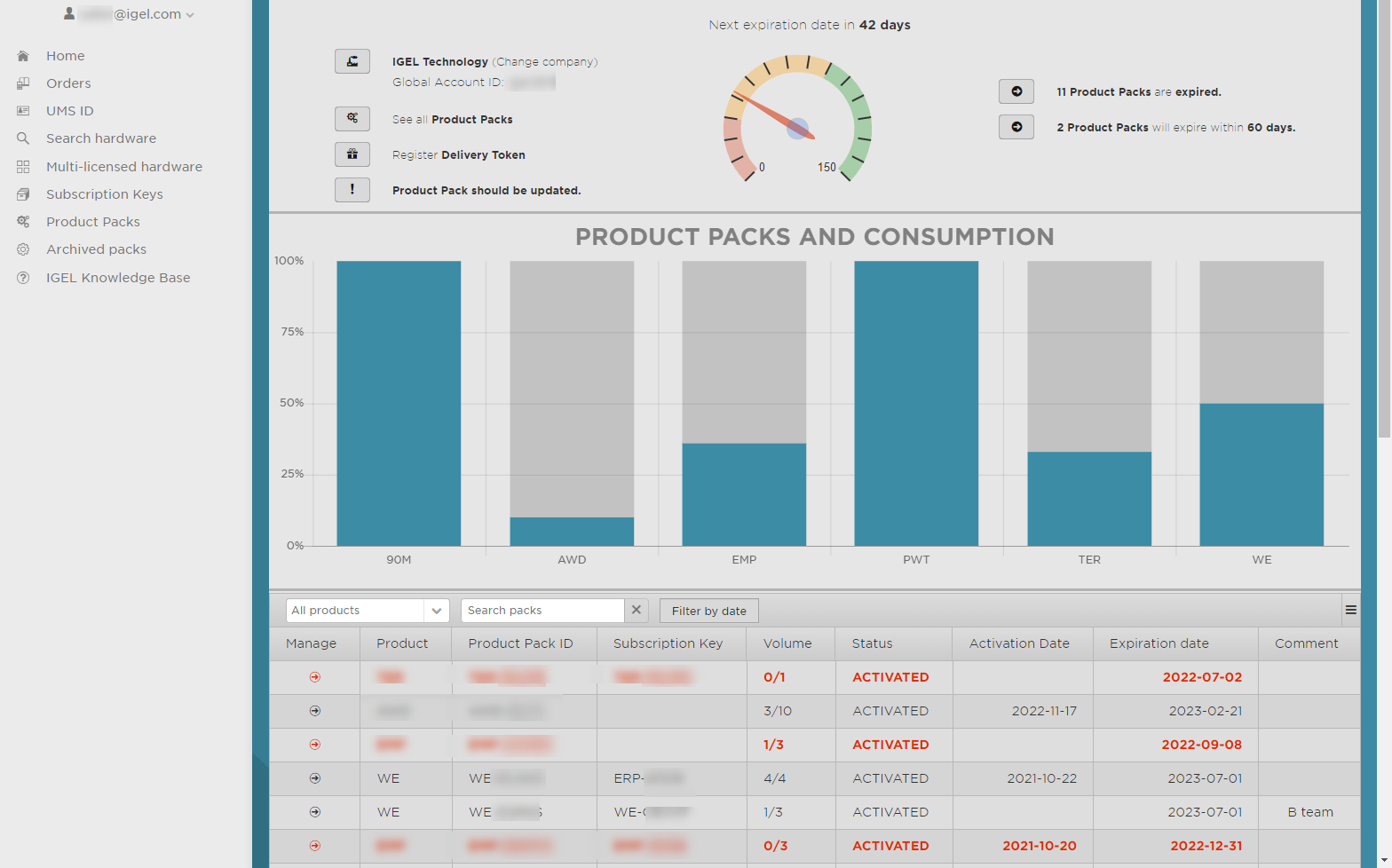Clear the Search packs field with X
1392x868 pixels.
pyautogui.click(x=636, y=610)
